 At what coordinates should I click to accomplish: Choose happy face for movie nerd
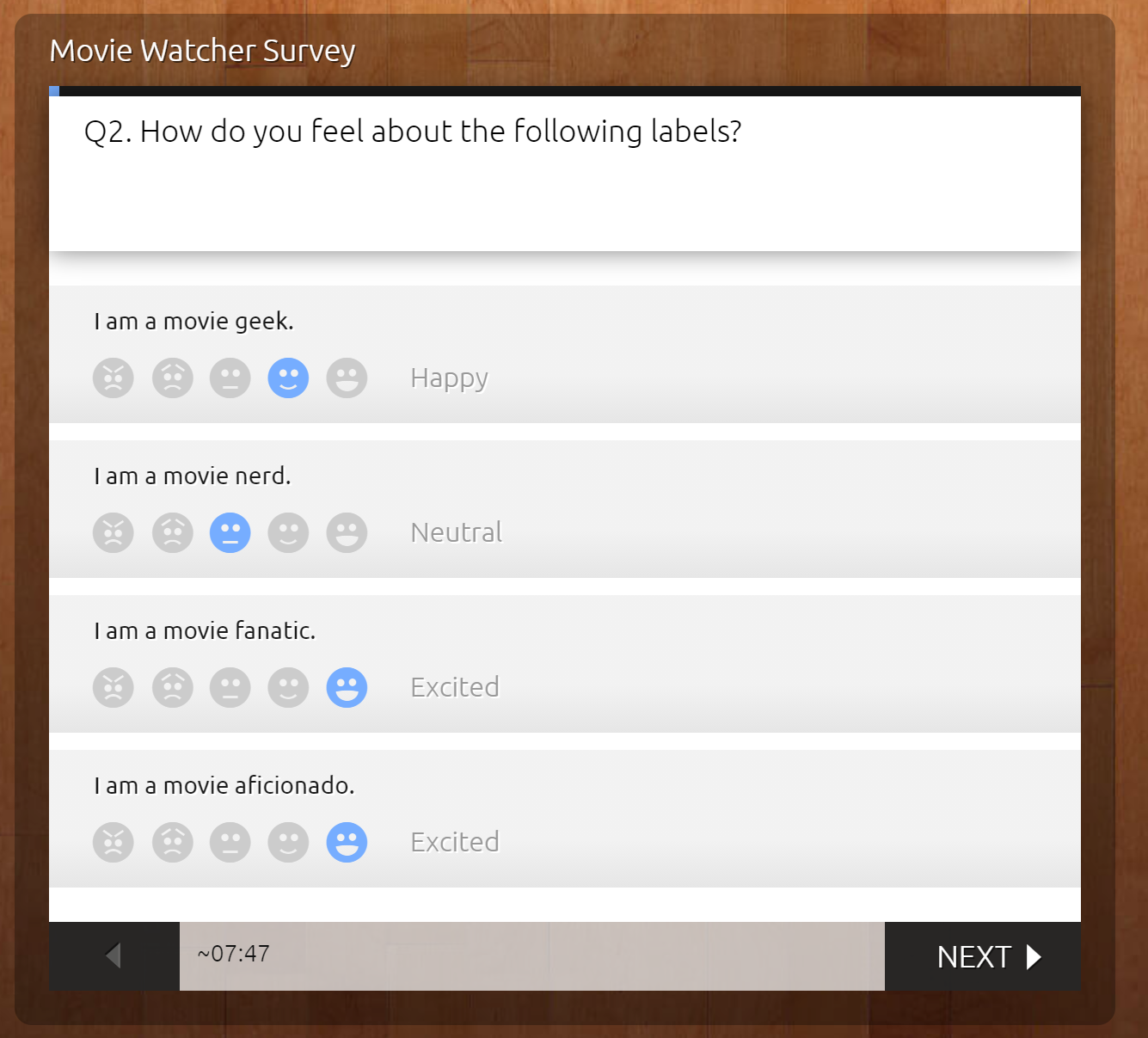click(288, 533)
